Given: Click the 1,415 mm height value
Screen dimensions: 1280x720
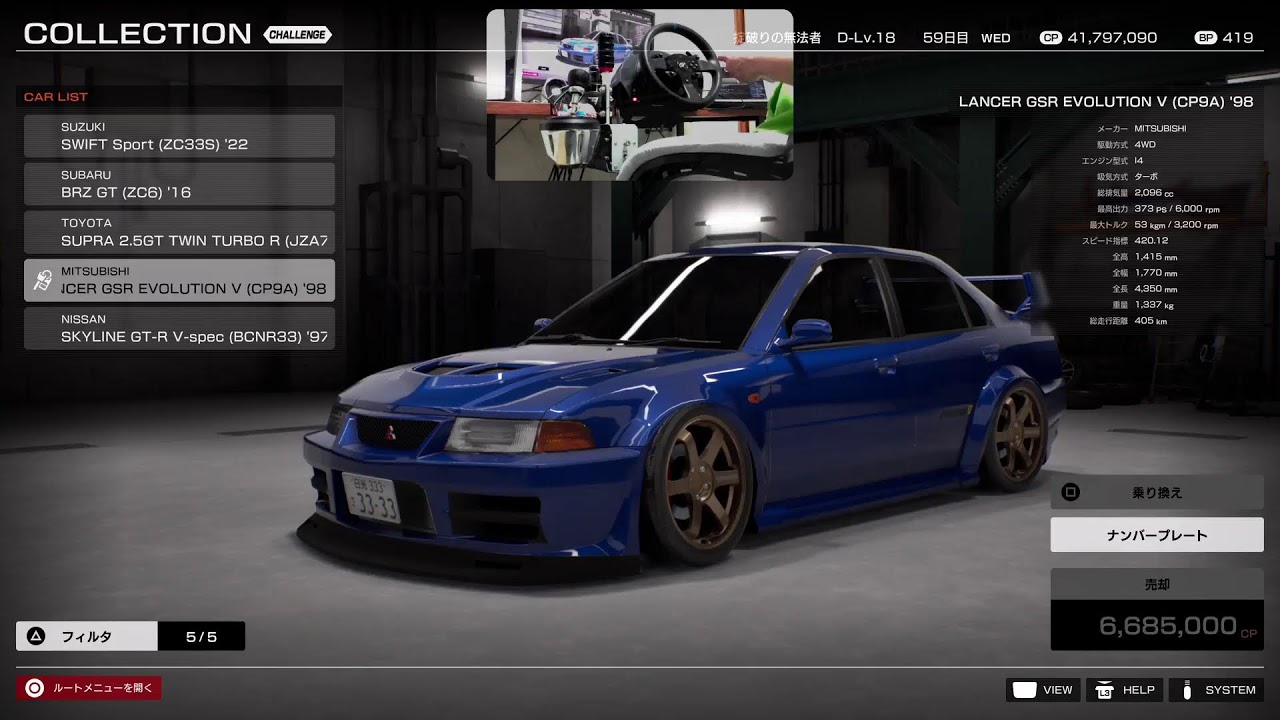Looking at the screenshot, I should tap(1156, 257).
